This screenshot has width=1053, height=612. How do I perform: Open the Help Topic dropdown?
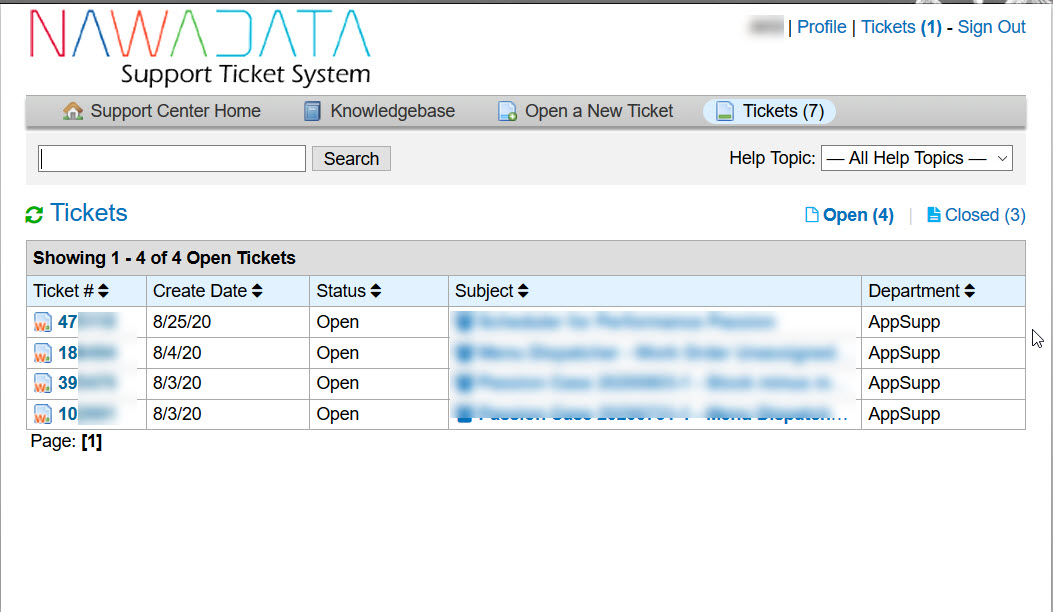[x=916, y=158]
